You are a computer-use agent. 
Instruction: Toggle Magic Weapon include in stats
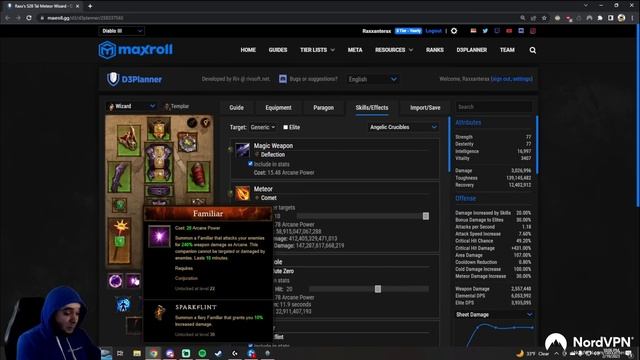point(250,164)
